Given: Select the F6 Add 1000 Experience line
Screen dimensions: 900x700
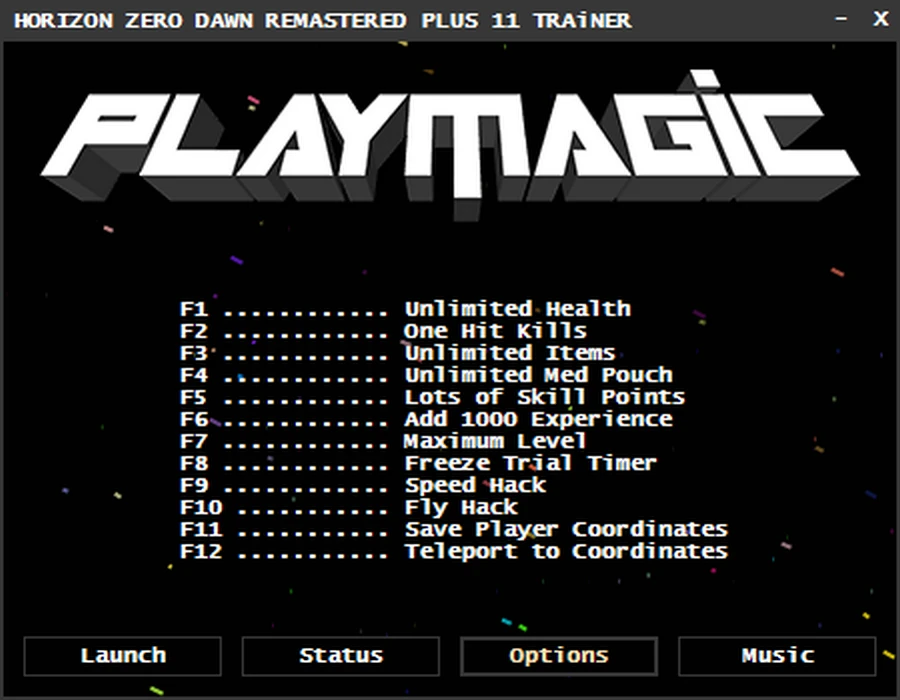Looking at the screenshot, I should tap(426, 419).
